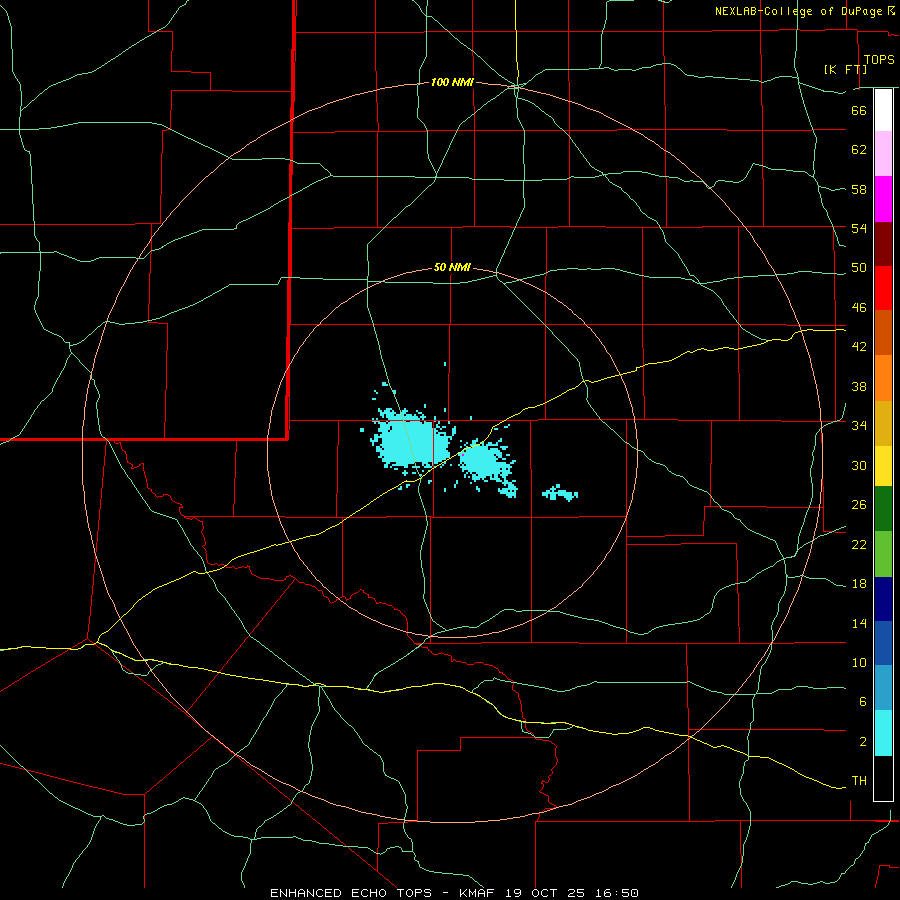
Task: Click the 54 legend value
Action: click(x=859, y=228)
